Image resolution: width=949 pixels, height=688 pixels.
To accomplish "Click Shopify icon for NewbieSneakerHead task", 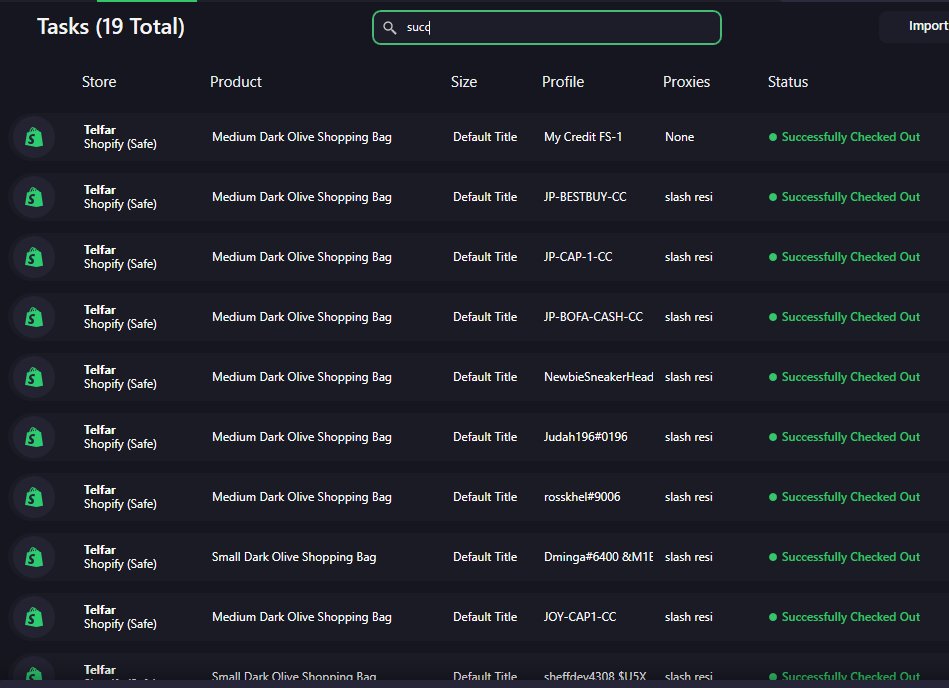I will pos(34,377).
